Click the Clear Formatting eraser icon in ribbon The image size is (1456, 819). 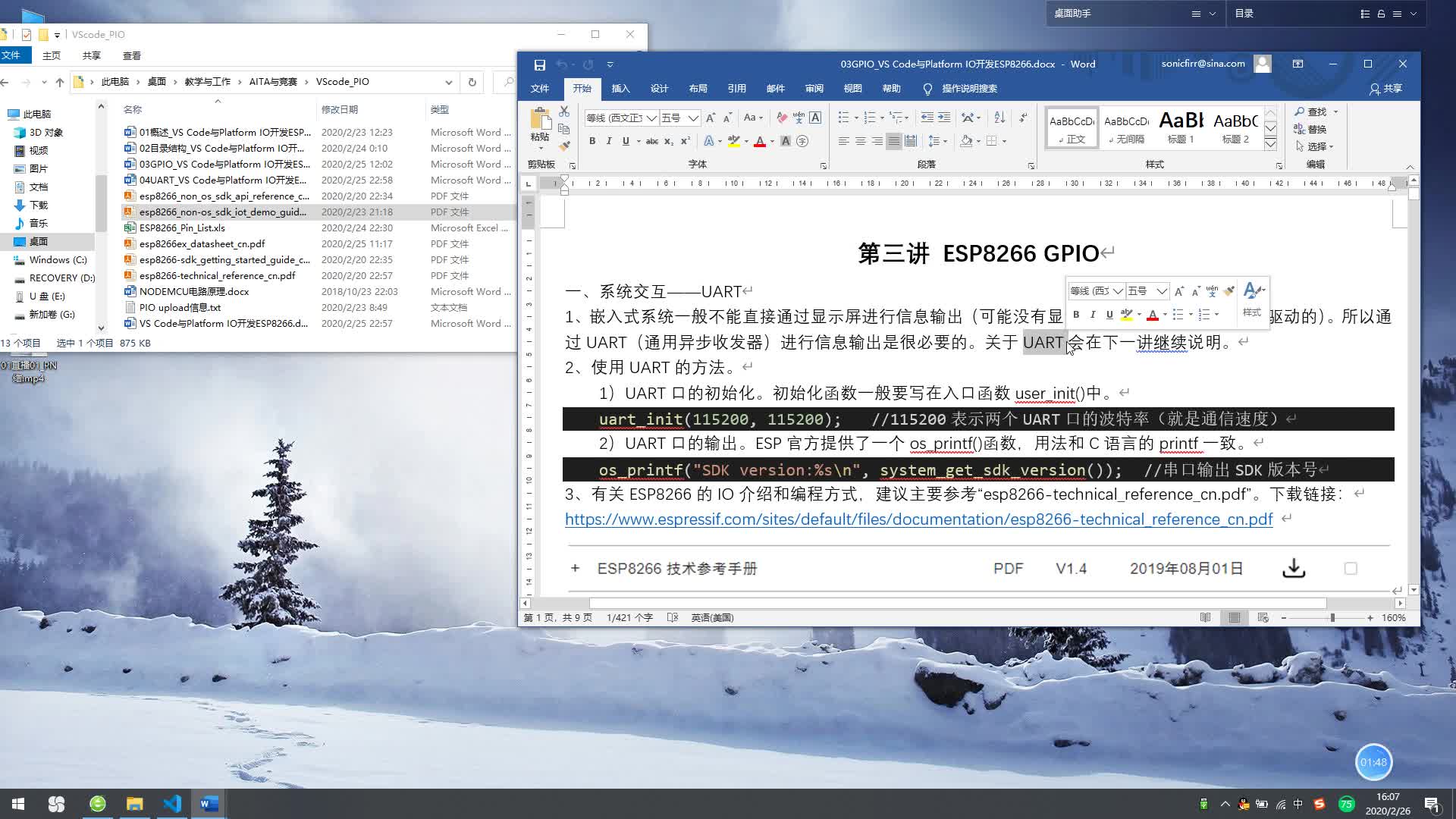coord(782,118)
